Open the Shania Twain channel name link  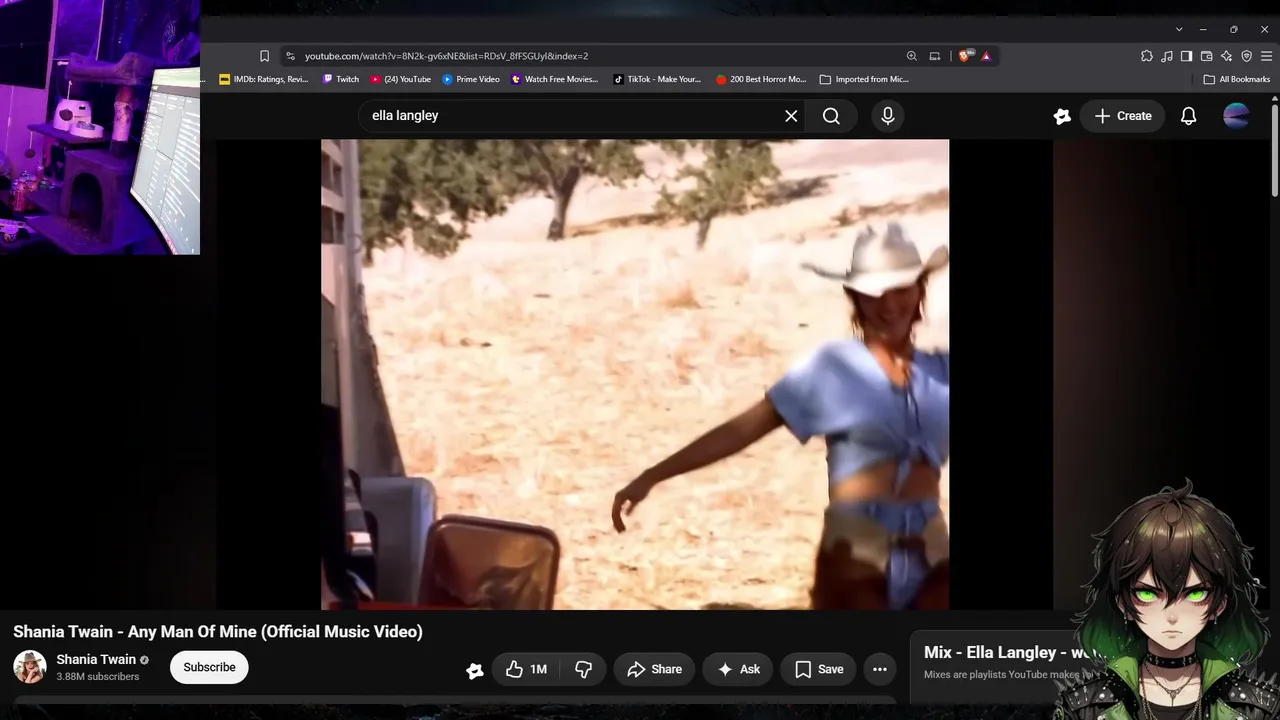(96, 659)
